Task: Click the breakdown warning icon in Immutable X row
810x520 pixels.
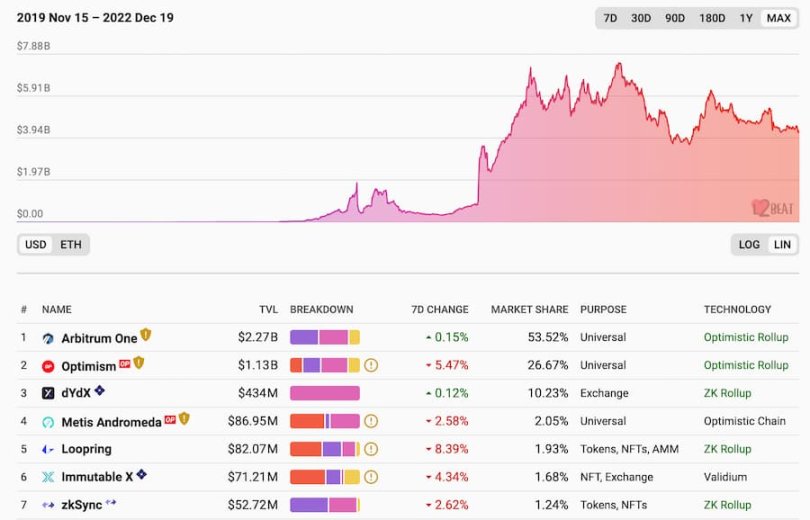Action: (371, 477)
